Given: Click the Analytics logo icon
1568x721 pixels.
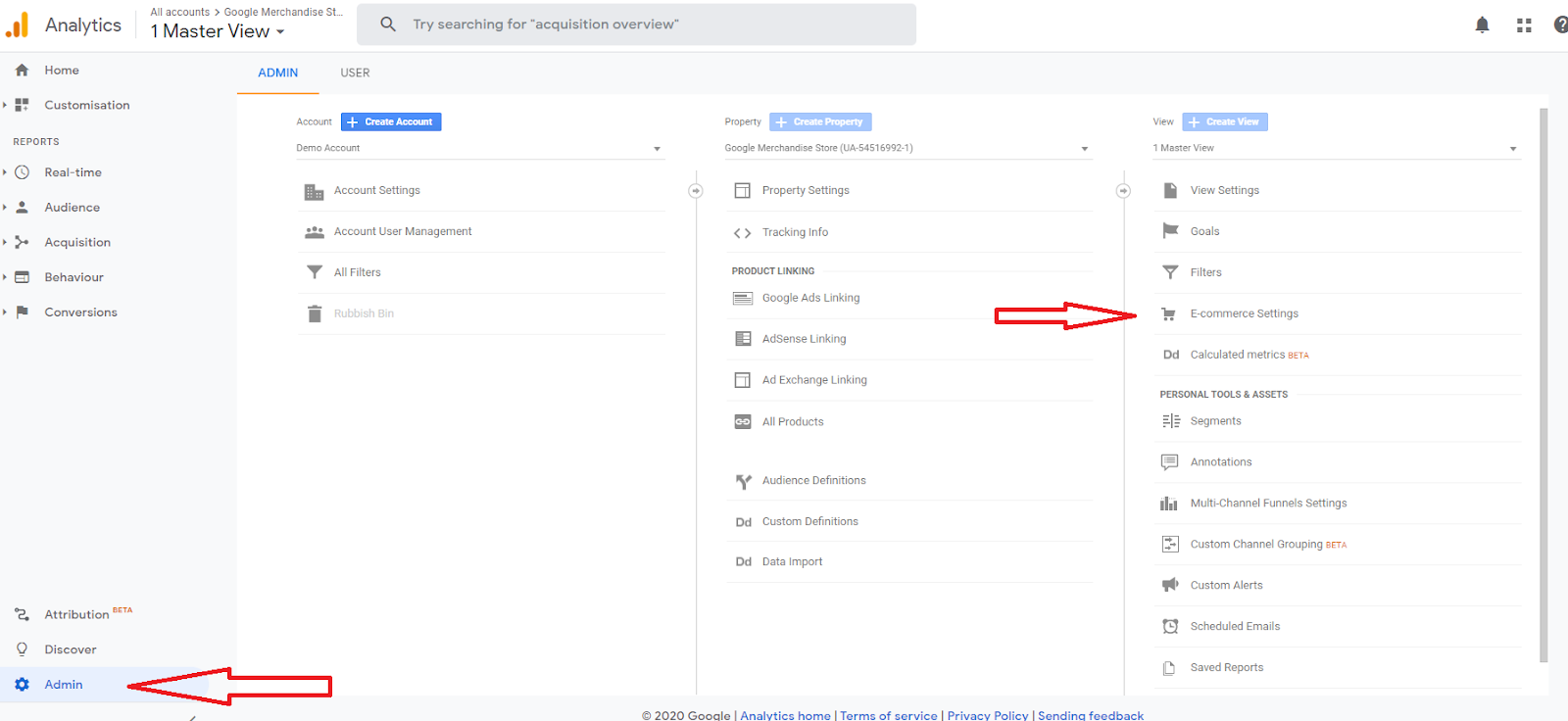Looking at the screenshot, I should (18, 25).
